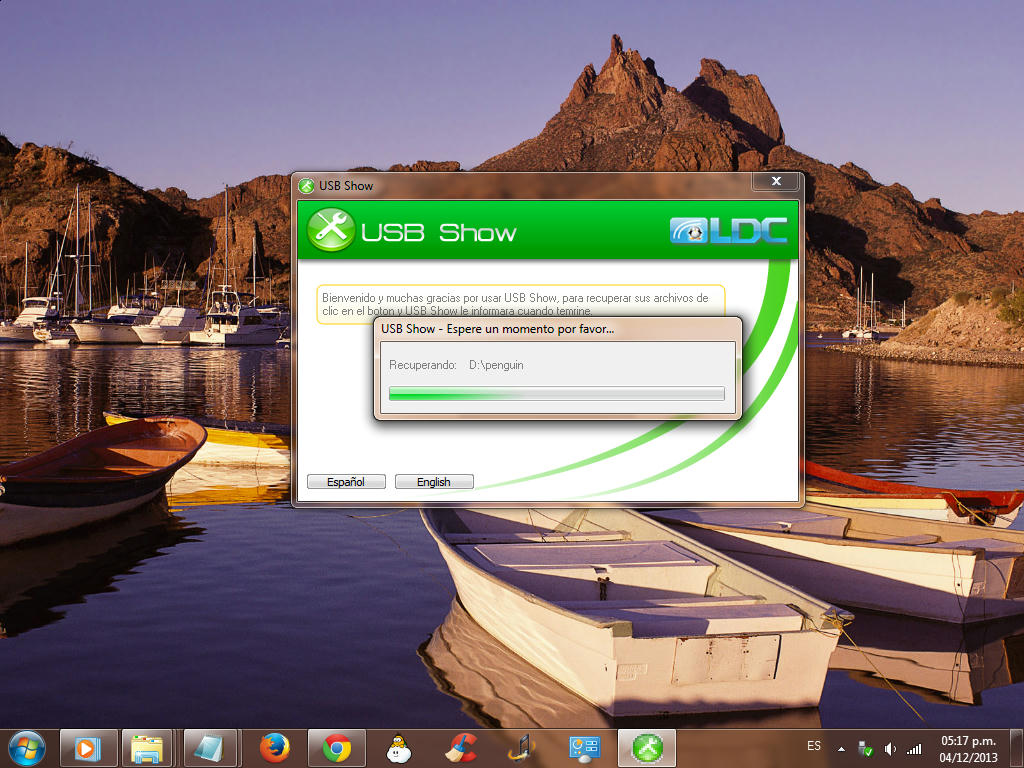Click the USB Show title bar icon
This screenshot has height=768, width=1024.
(307, 186)
